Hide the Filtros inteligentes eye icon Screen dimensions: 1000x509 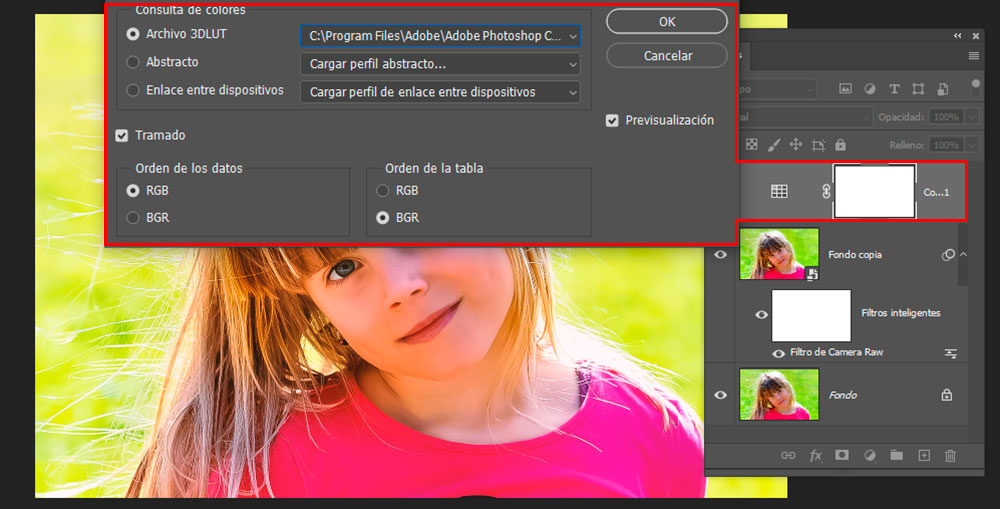coord(761,314)
